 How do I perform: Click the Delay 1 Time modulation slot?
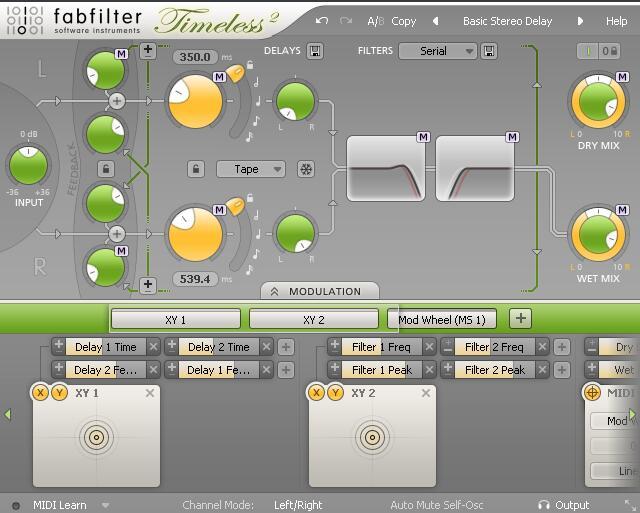tap(105, 347)
